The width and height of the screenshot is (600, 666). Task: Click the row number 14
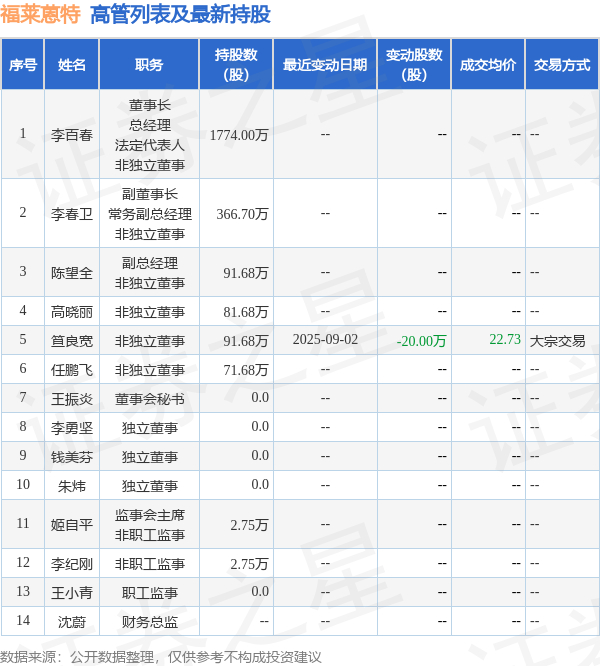click(23, 620)
